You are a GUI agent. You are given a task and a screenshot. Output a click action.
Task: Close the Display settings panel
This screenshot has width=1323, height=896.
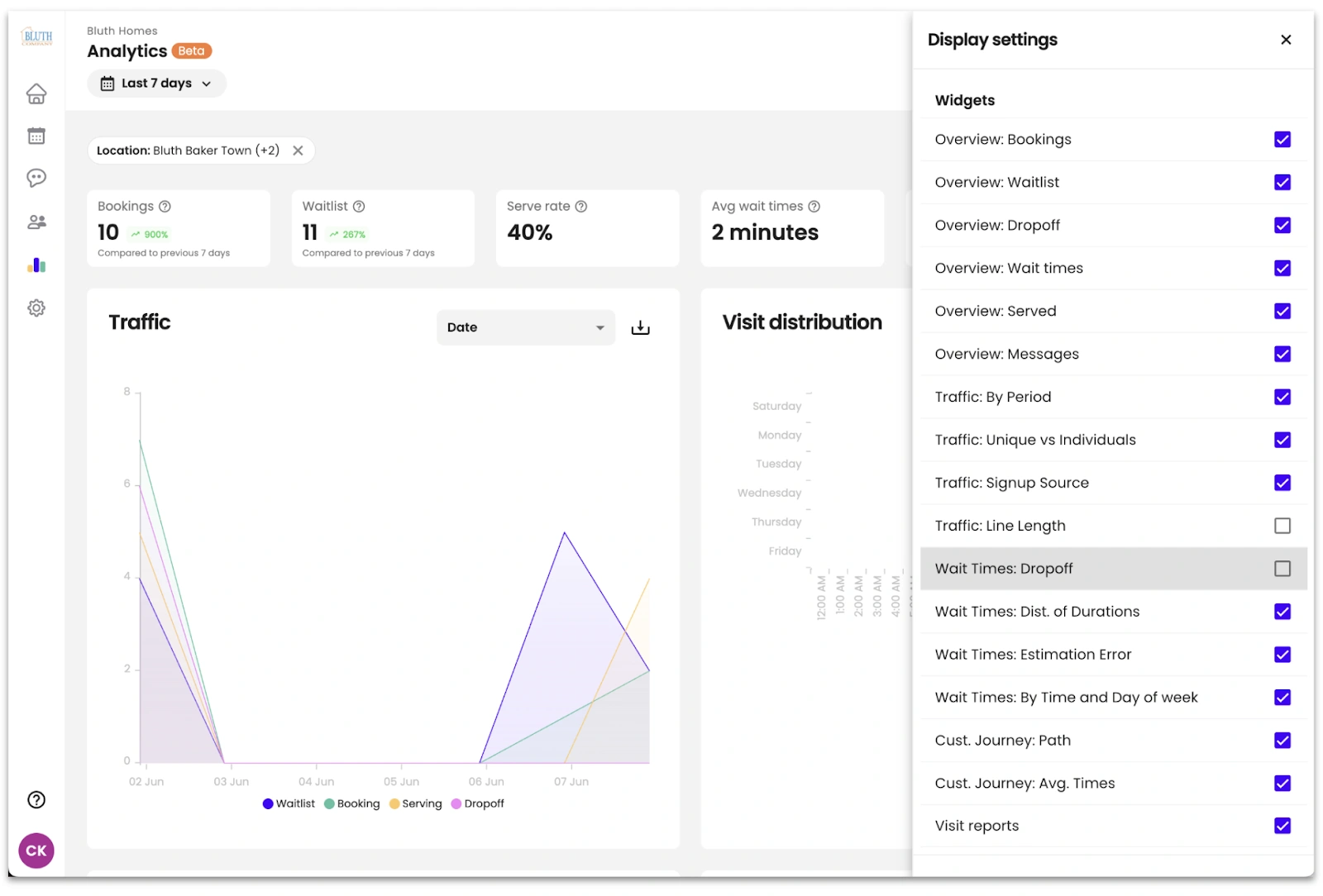coord(1286,40)
